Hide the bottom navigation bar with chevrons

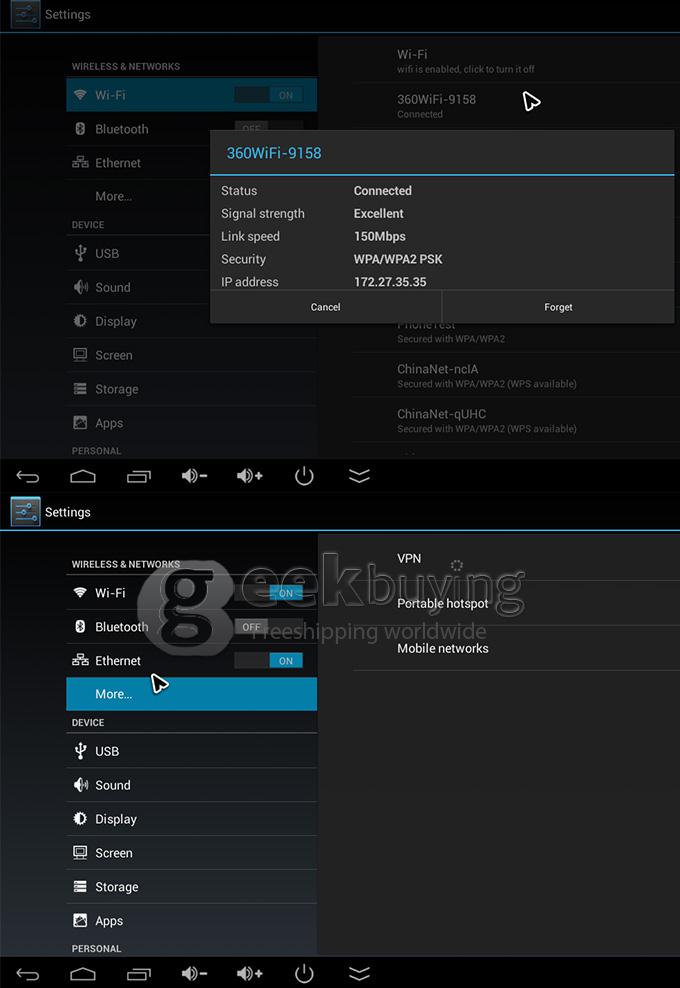click(x=359, y=974)
